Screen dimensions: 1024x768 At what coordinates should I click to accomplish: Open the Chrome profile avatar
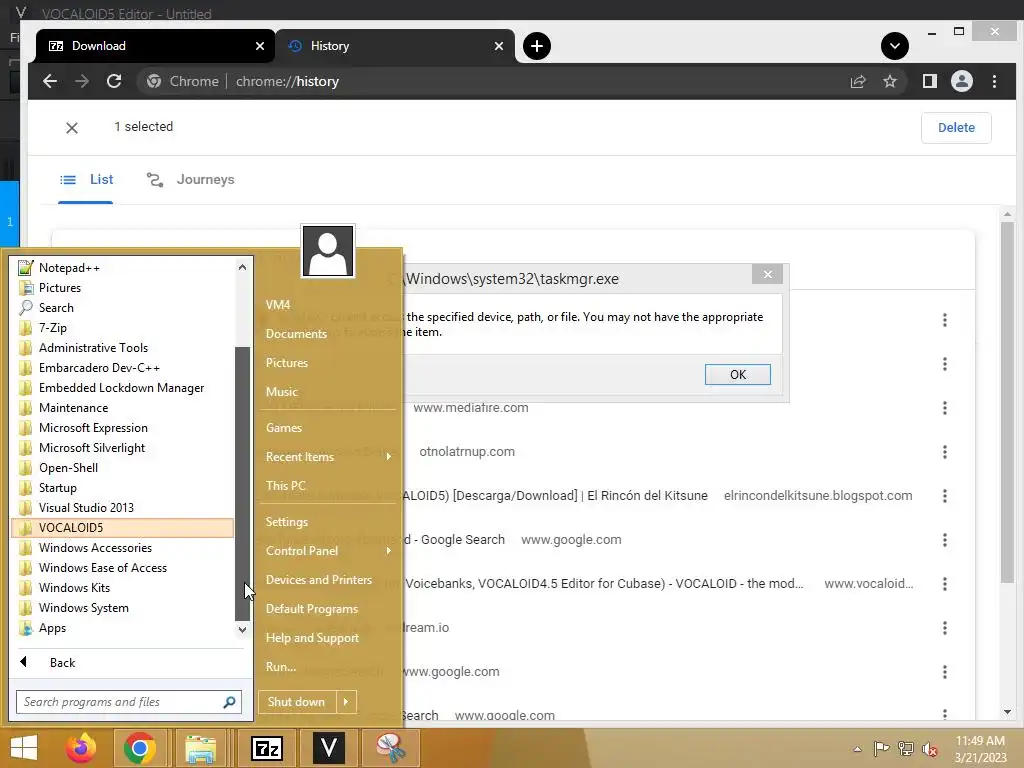[961, 81]
